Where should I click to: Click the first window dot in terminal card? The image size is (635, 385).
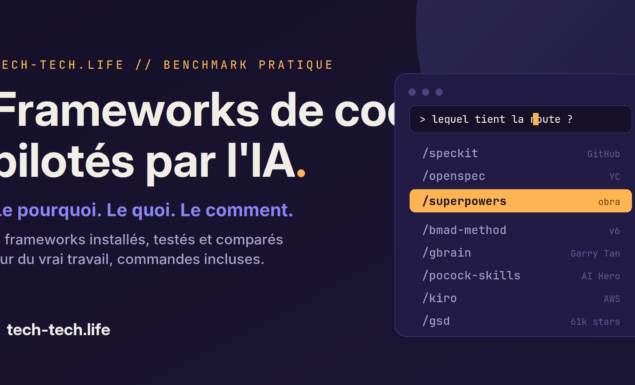pos(412,92)
